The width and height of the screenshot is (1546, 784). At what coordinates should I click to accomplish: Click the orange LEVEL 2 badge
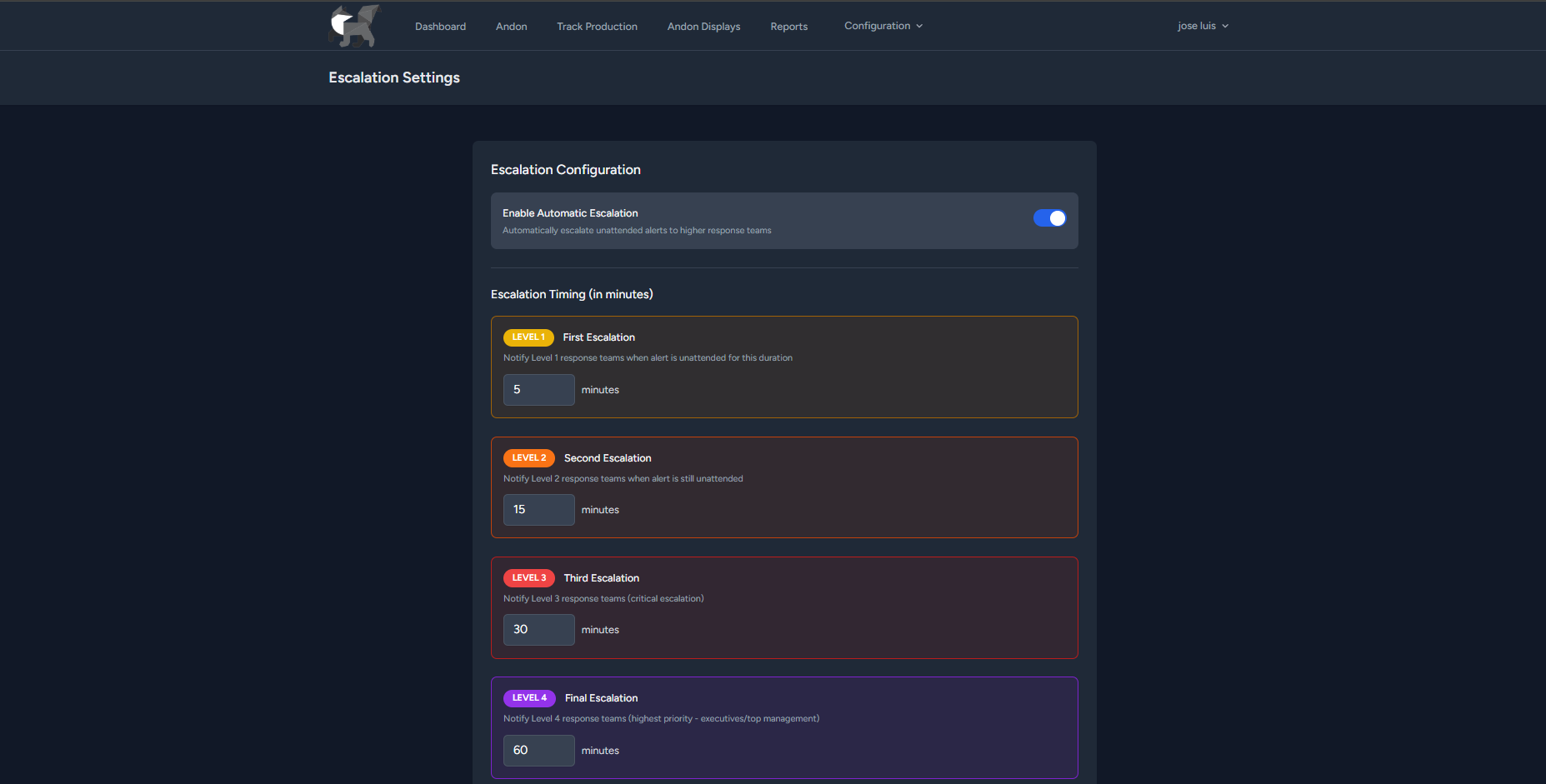528,458
